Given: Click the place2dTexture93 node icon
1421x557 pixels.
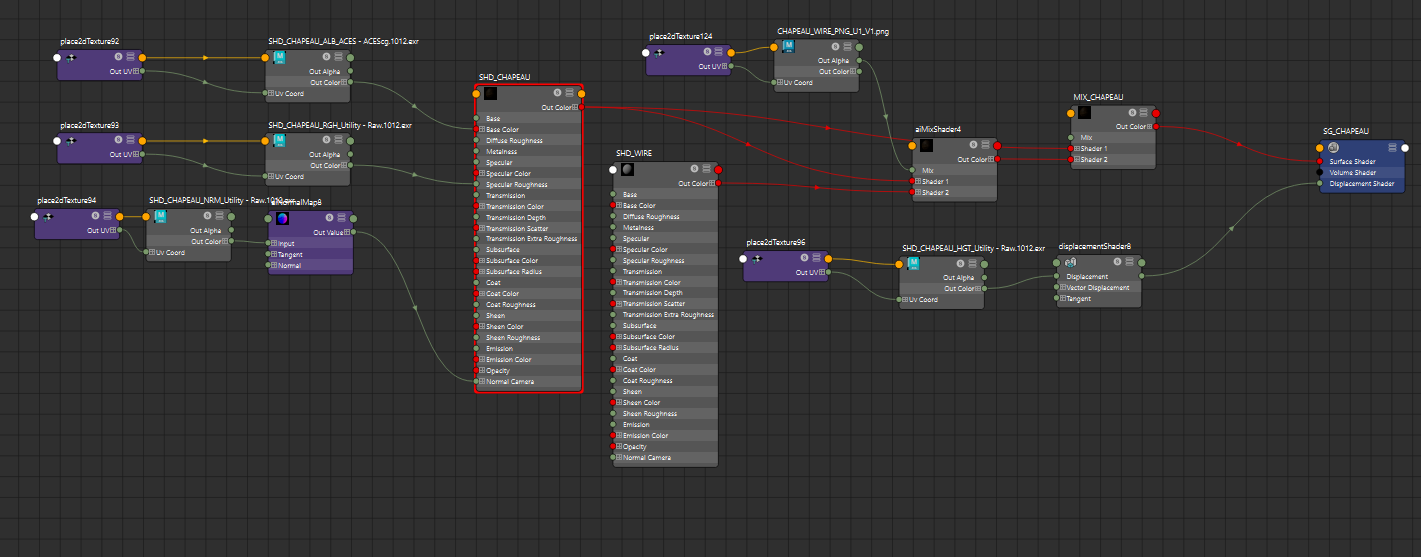Looking at the screenshot, I should [x=72, y=142].
